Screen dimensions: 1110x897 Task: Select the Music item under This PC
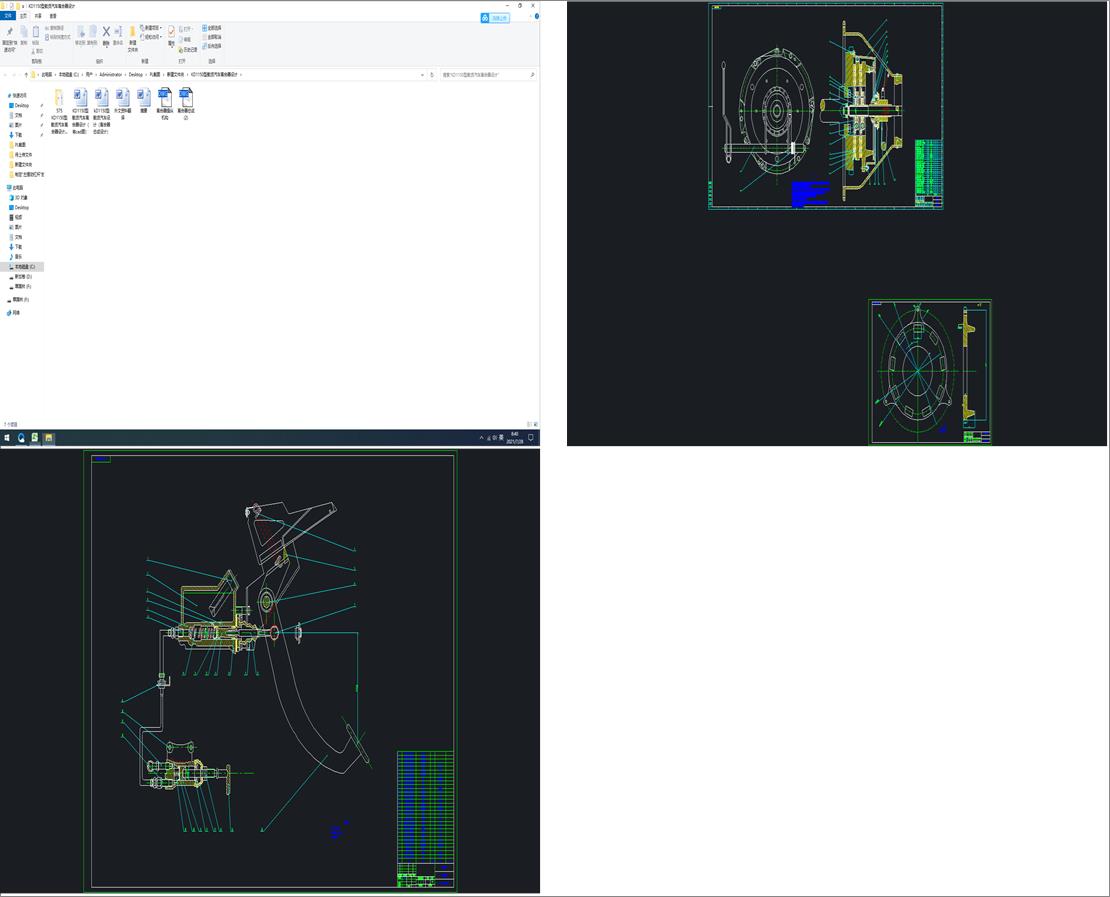(x=18, y=257)
